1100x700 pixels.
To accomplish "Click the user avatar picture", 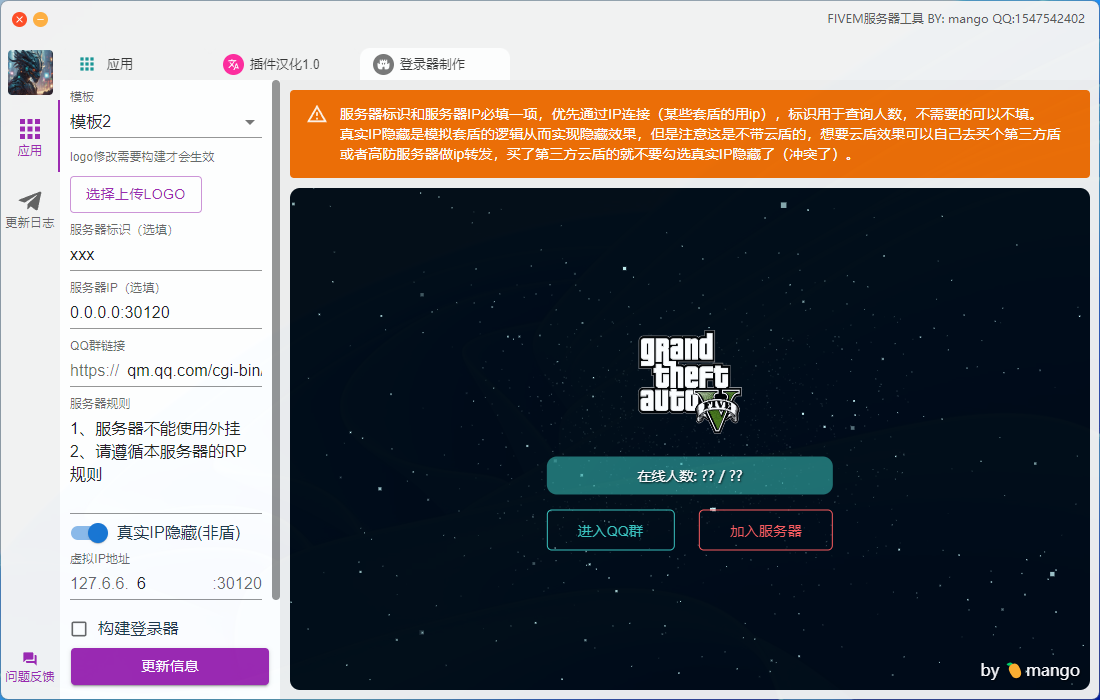I will (x=30, y=72).
